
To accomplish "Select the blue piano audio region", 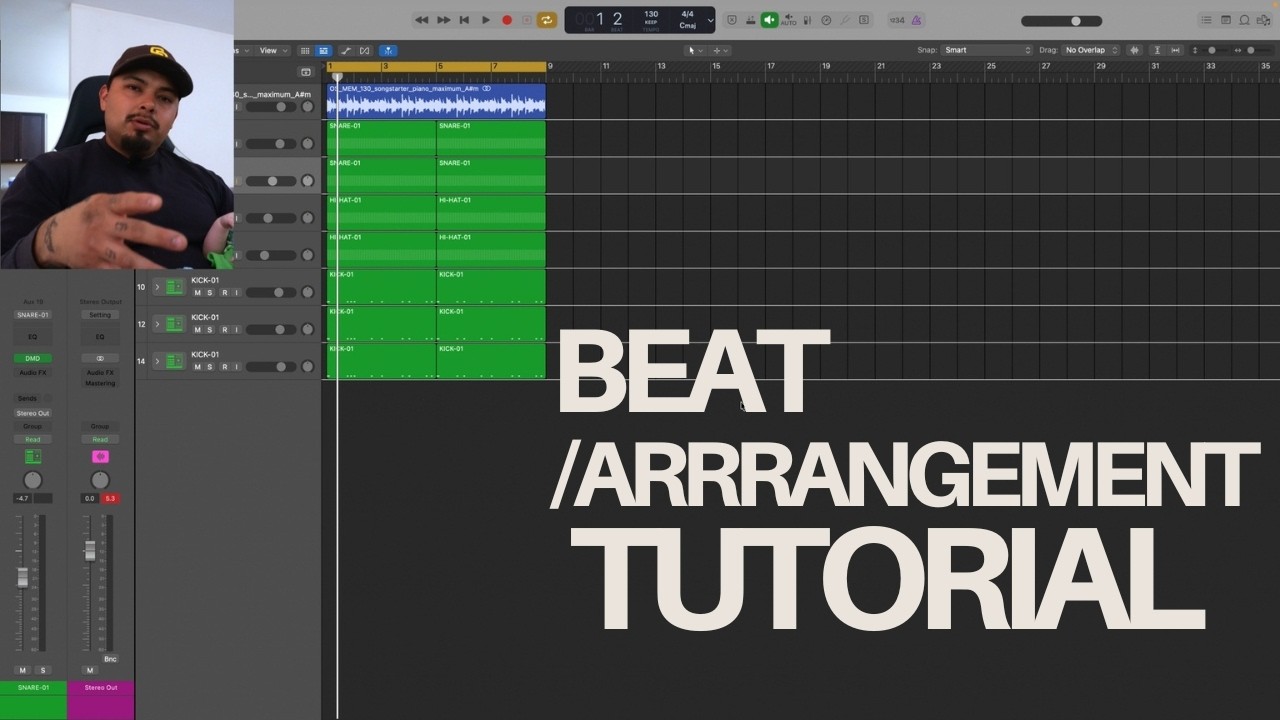I will tap(436, 101).
